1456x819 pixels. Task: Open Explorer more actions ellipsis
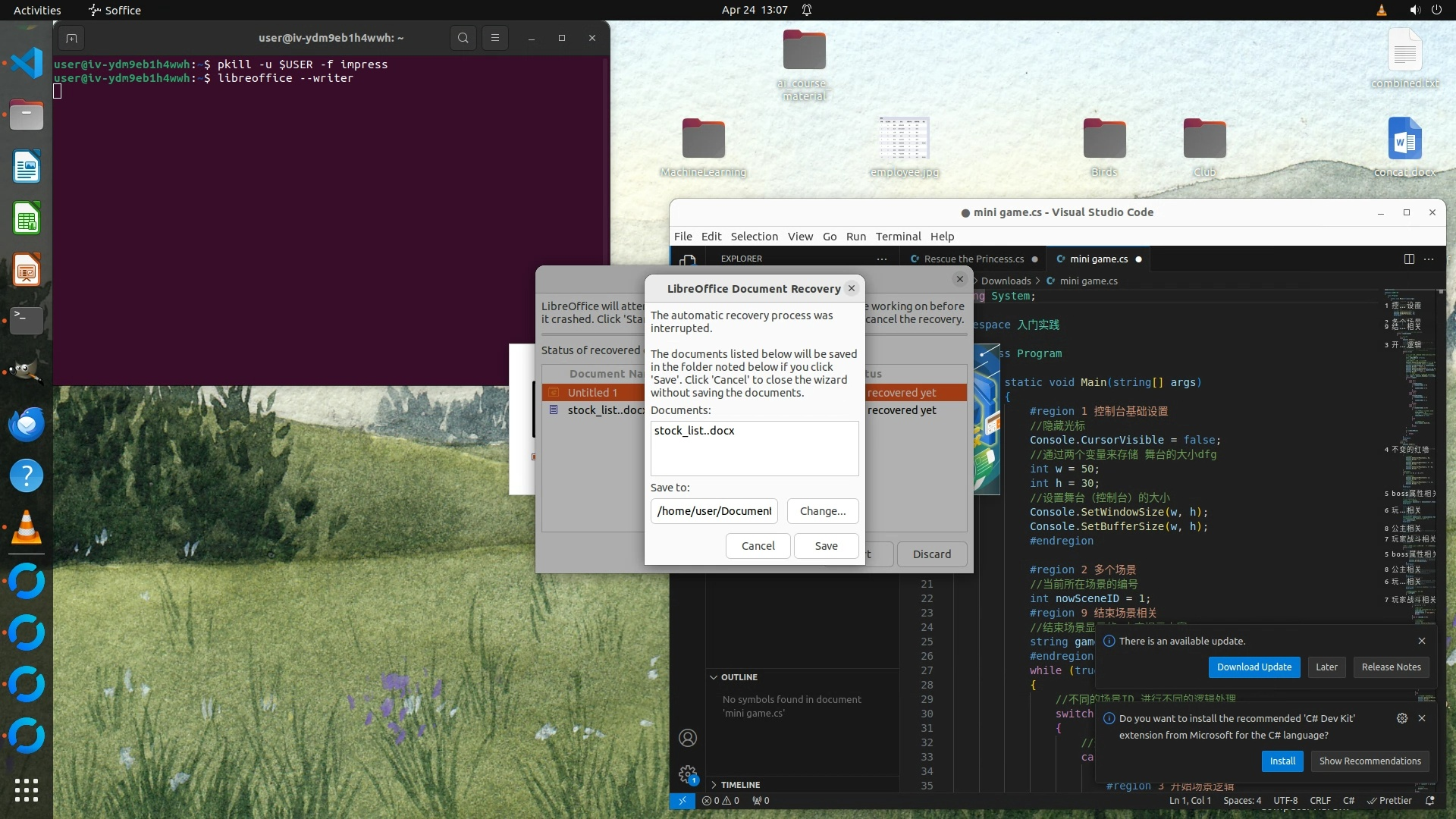(881, 259)
